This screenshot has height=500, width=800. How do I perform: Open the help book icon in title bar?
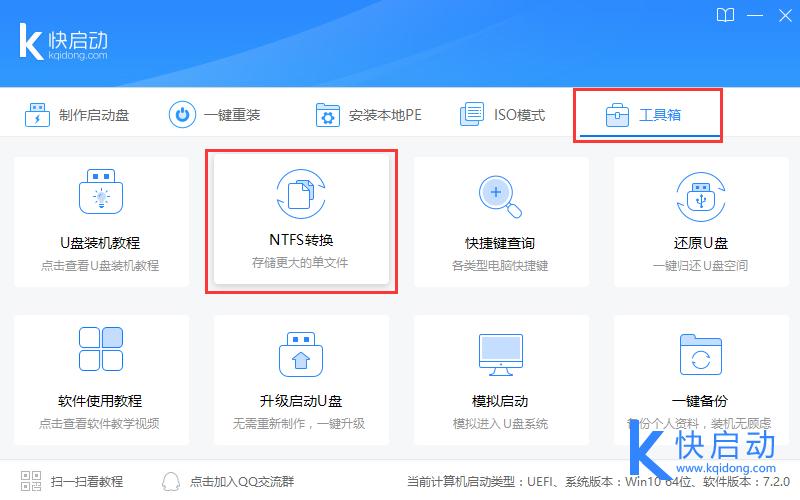click(725, 15)
